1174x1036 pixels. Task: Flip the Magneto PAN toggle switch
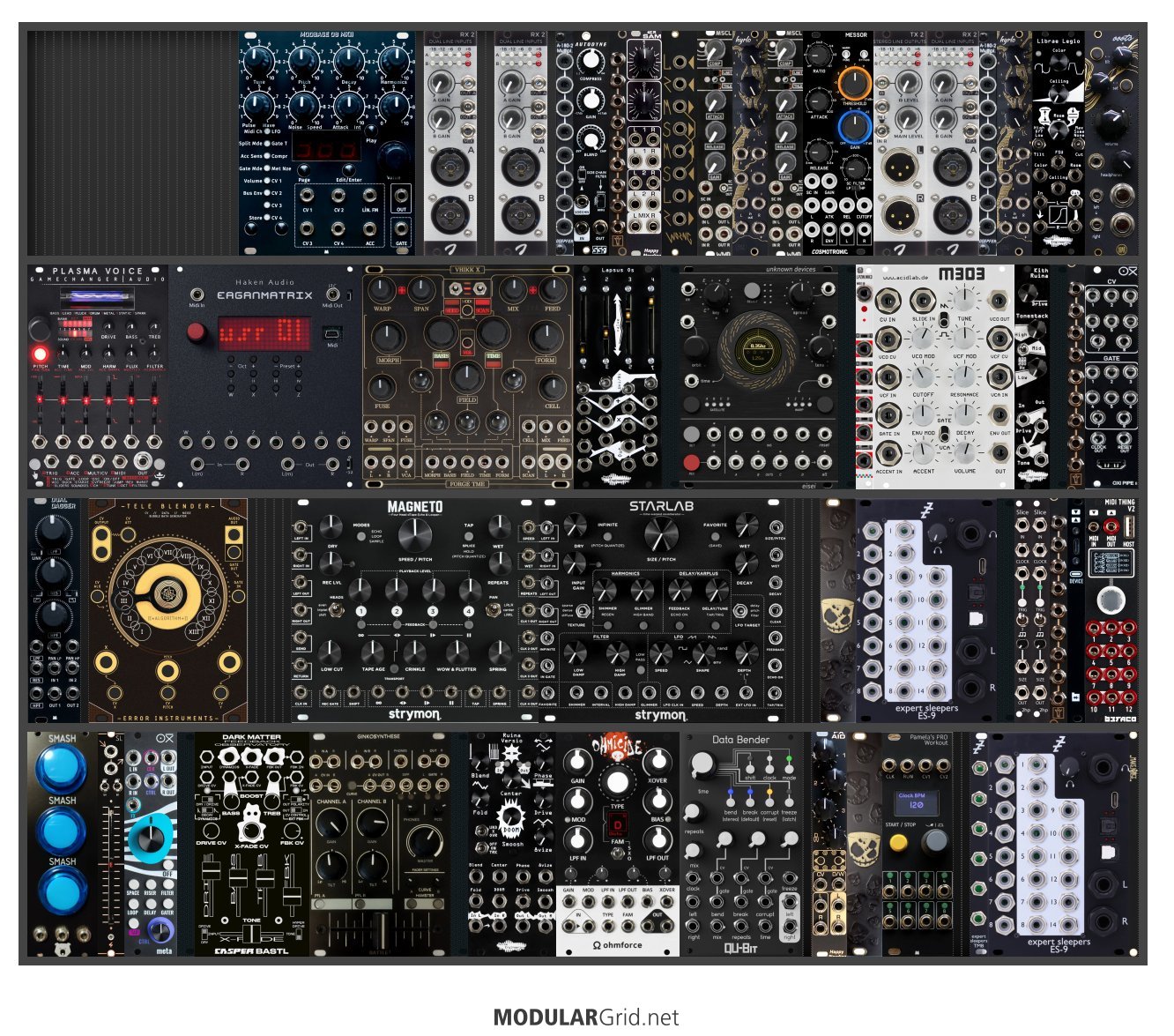[493, 608]
